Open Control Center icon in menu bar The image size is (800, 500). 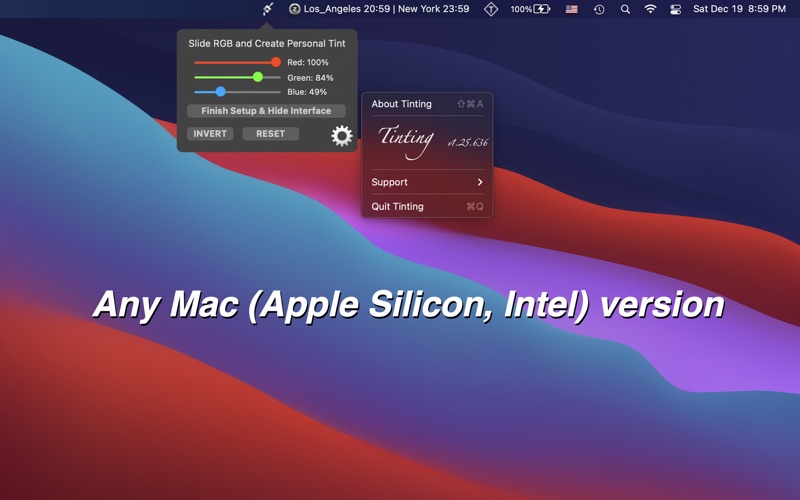tap(676, 9)
